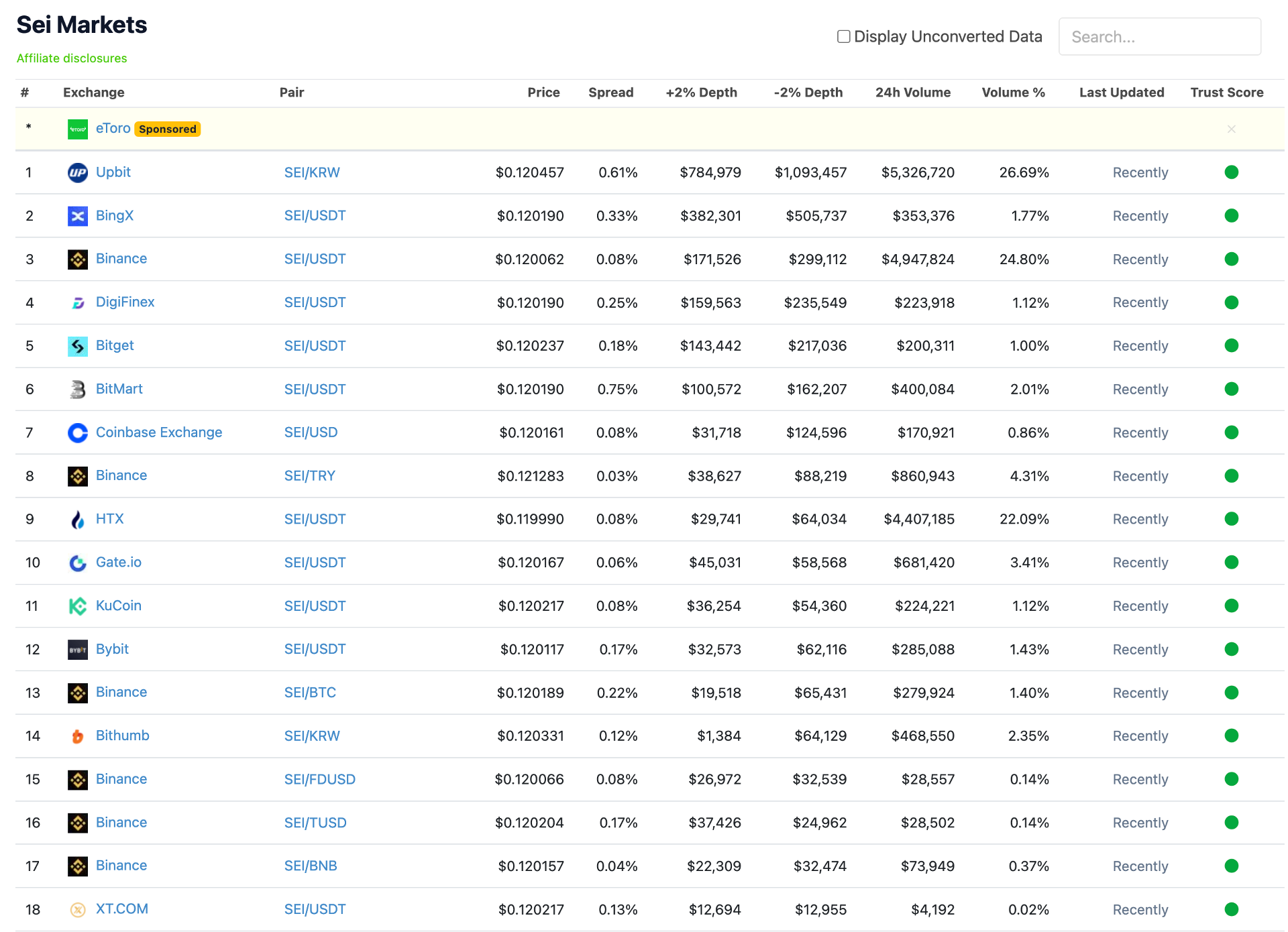Open the DigiFinex exchange link
This screenshot has width=1288, height=932.
(x=125, y=302)
